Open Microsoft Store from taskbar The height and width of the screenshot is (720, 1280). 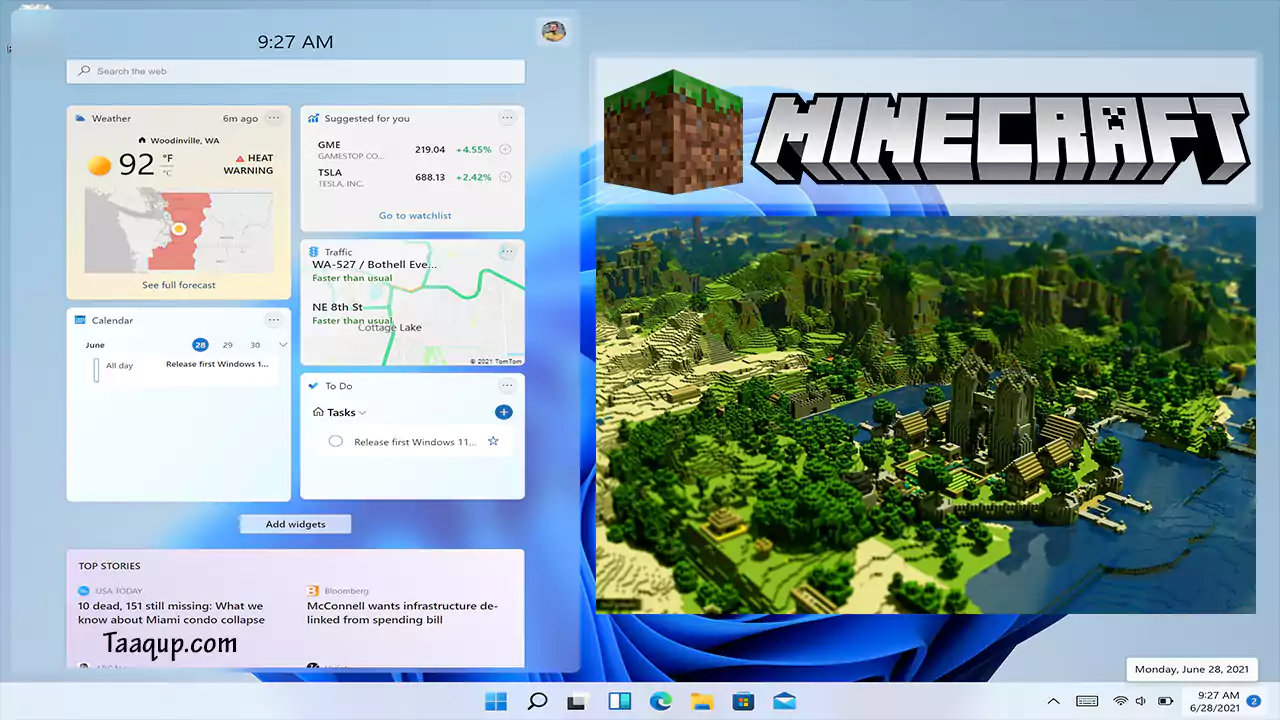coord(743,701)
